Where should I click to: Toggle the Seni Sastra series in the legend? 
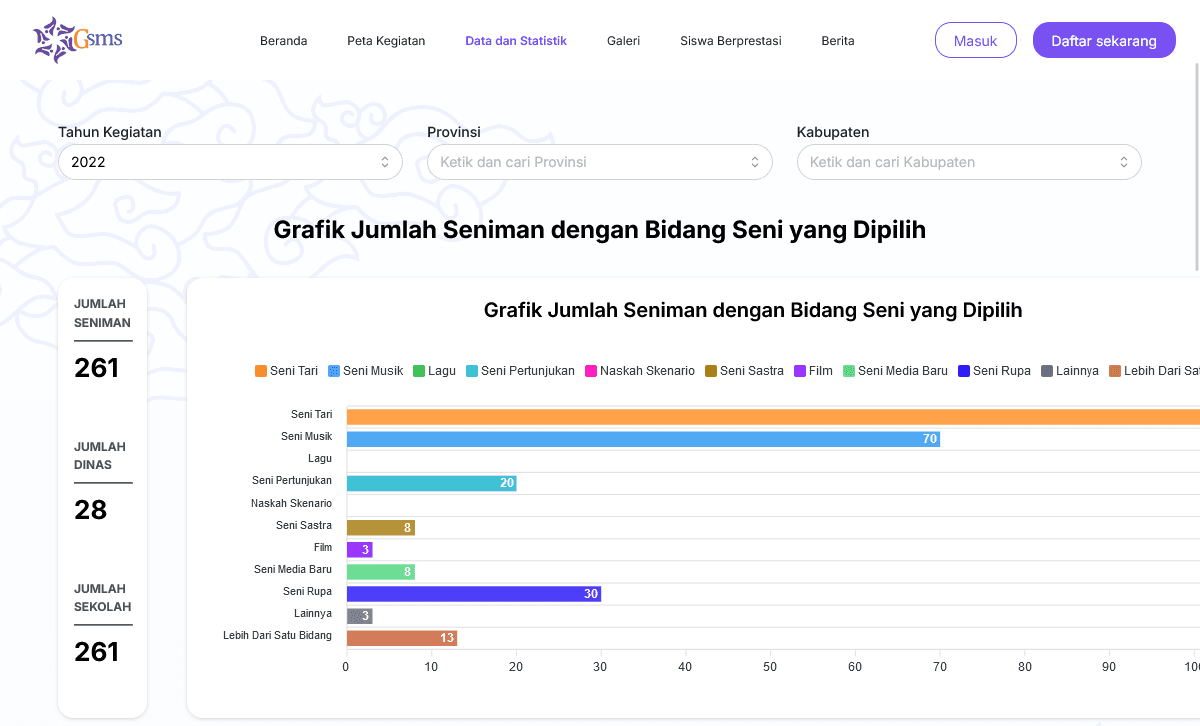point(740,370)
